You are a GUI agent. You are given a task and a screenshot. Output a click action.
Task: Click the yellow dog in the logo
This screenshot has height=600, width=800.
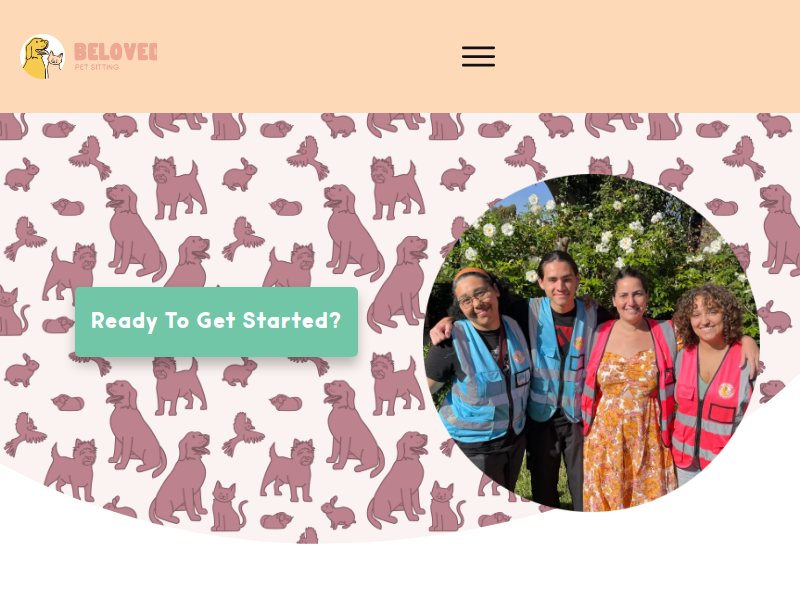click(x=34, y=57)
